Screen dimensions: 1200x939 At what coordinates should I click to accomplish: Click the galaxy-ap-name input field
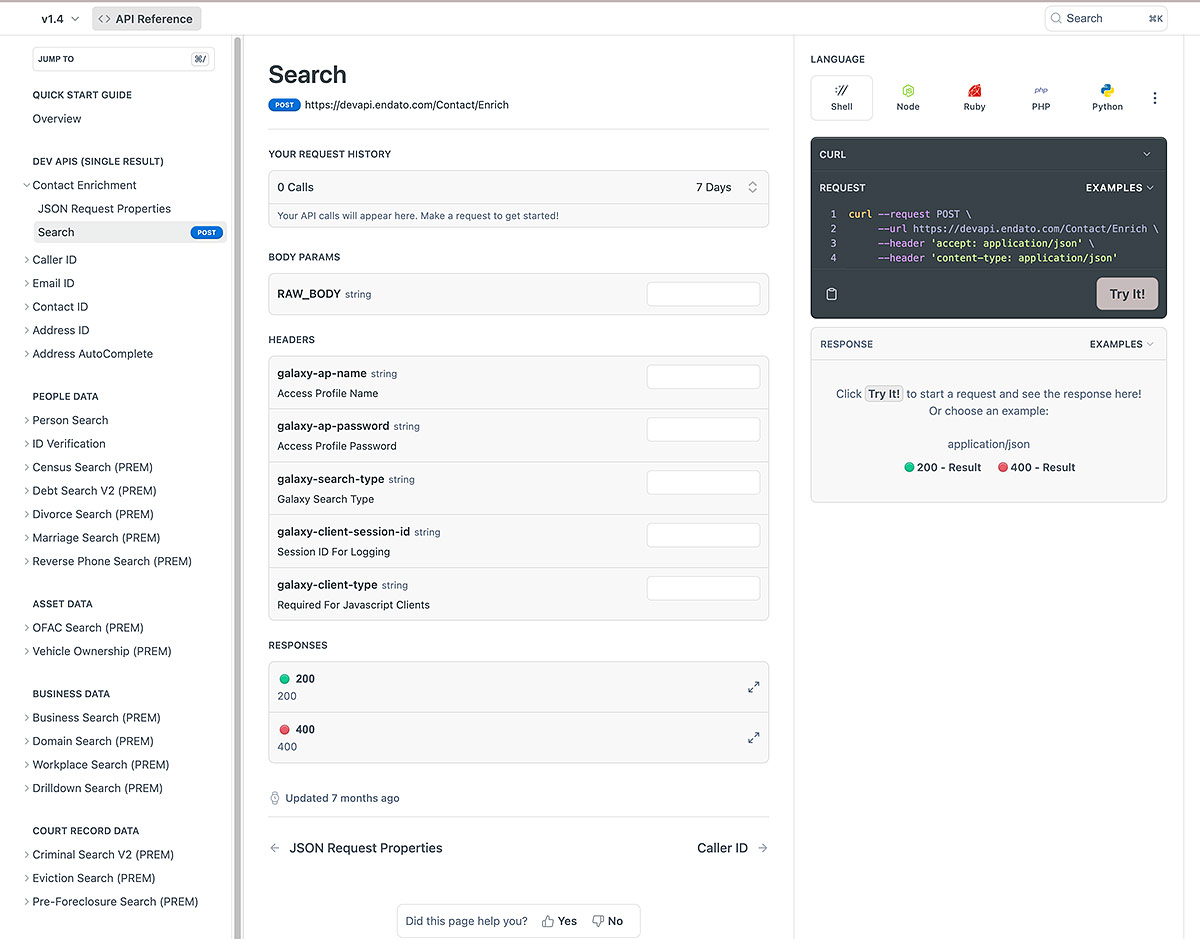703,377
